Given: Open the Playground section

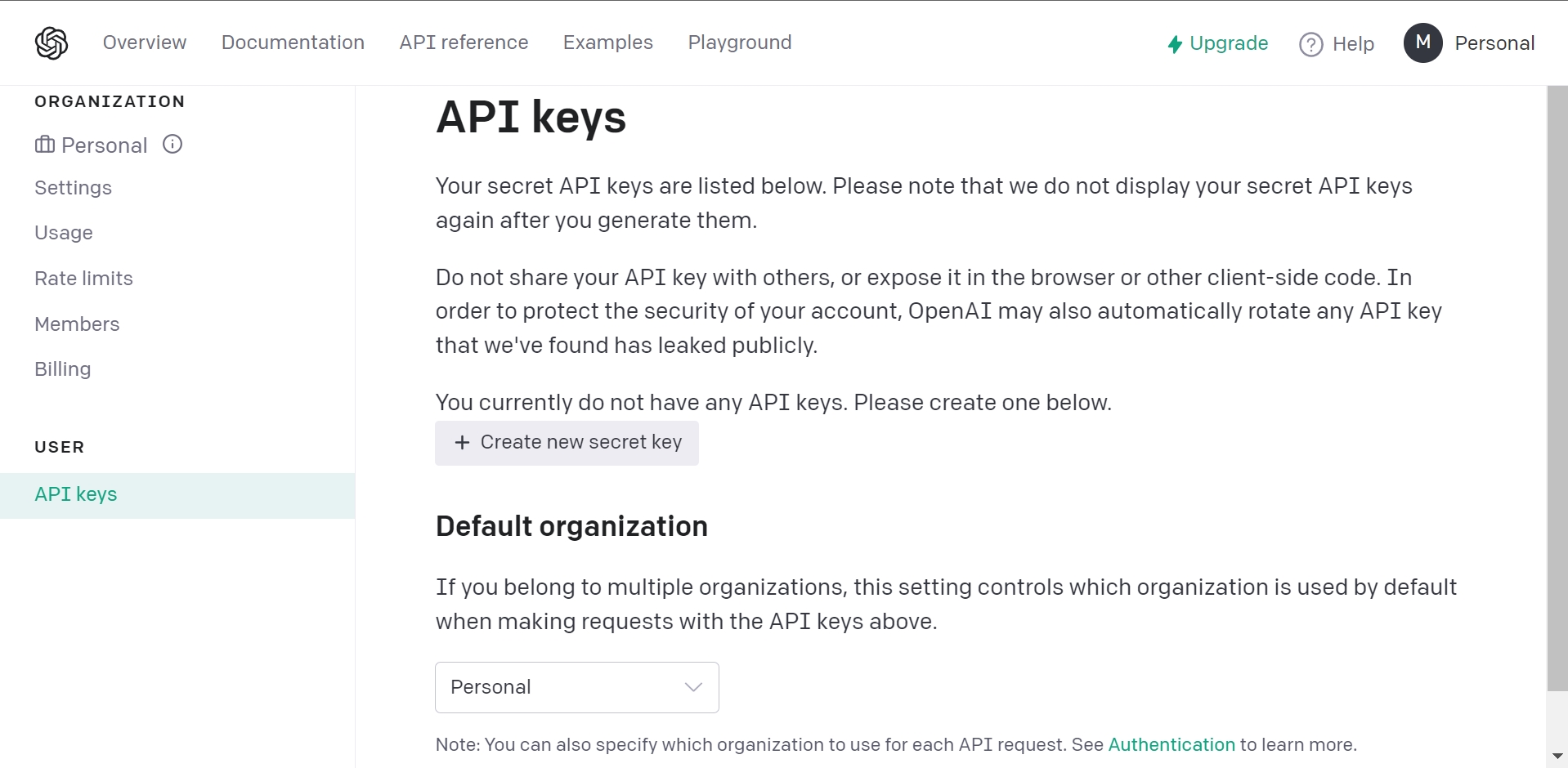Looking at the screenshot, I should coord(739,42).
